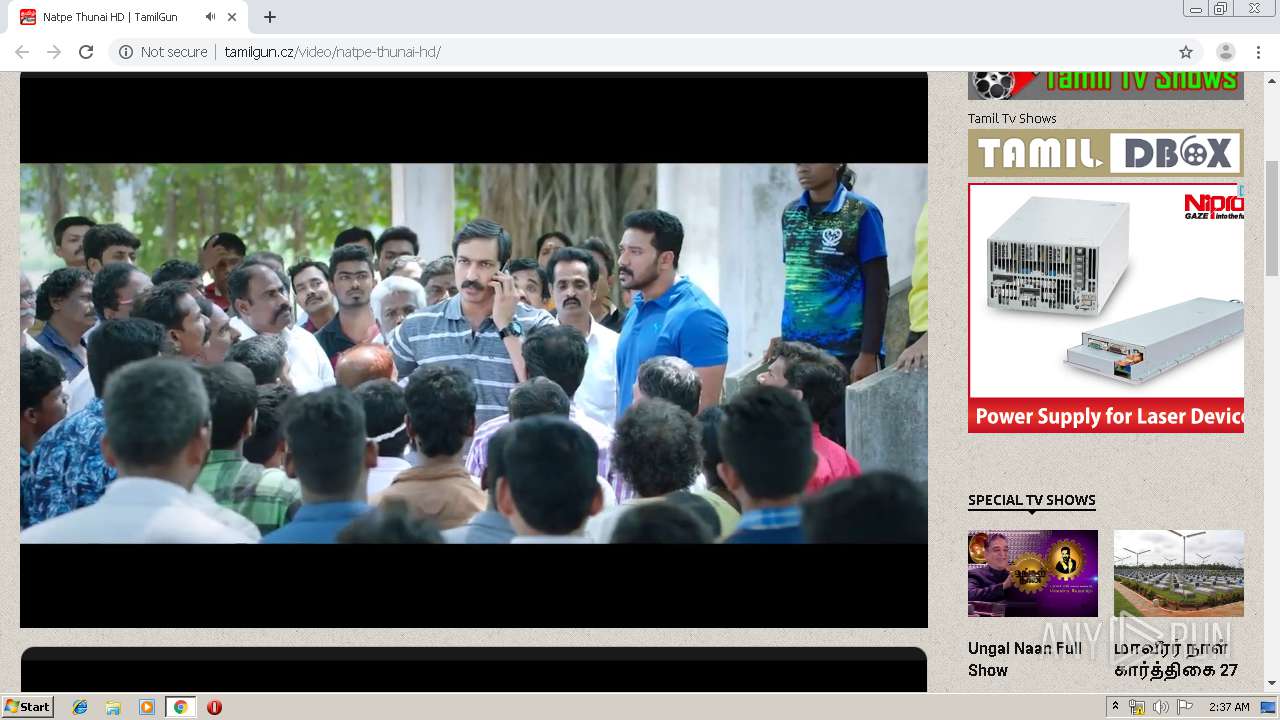Launch Internet Explorer from taskbar

[x=80, y=707]
